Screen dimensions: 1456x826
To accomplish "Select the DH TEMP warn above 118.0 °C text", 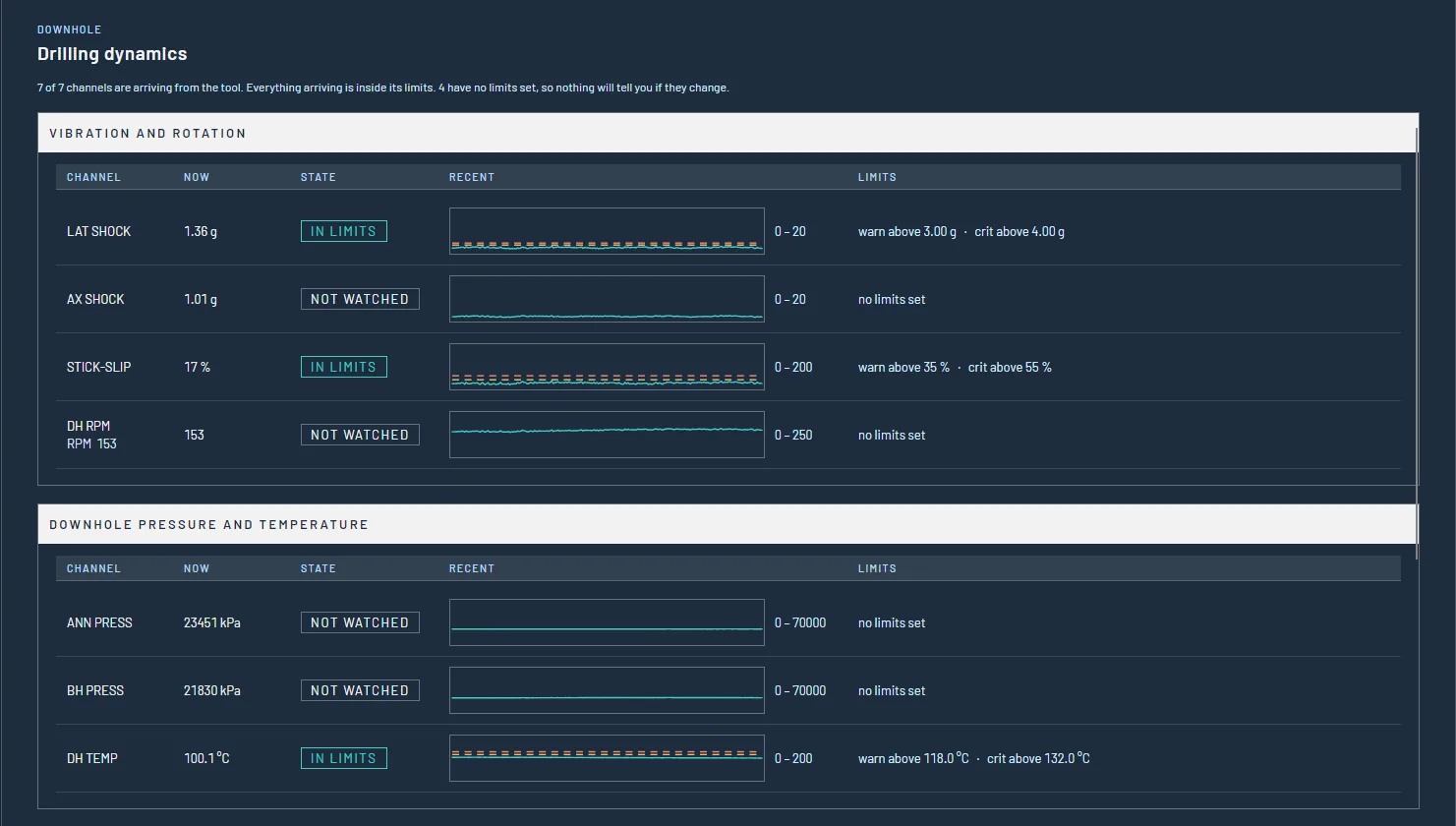I will tap(913, 758).
